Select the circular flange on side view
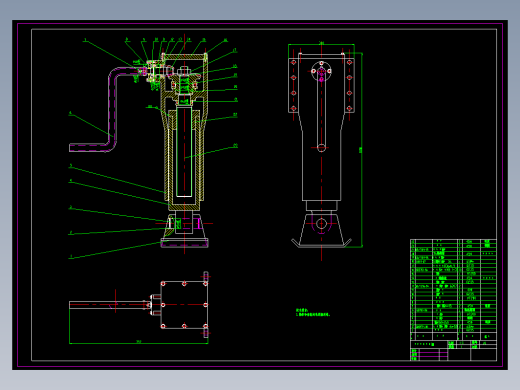This screenshot has width=520, height=390. click(x=321, y=71)
